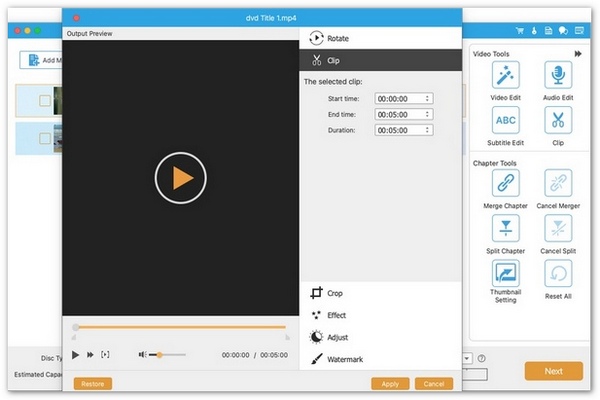Mute audio with the speaker icon
600x400 pixels.
pos(142,355)
